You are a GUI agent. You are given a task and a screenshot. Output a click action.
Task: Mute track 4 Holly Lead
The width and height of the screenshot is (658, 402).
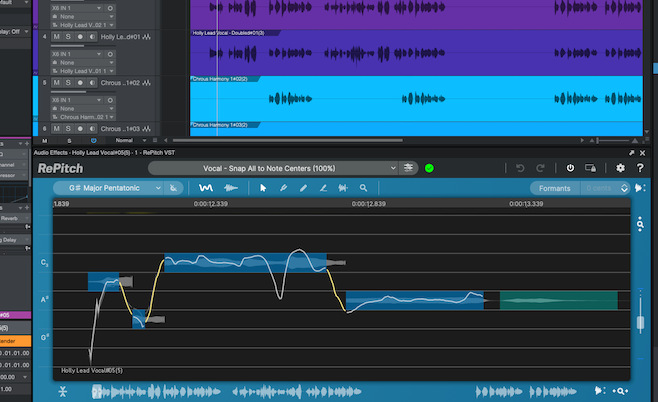coord(56,37)
